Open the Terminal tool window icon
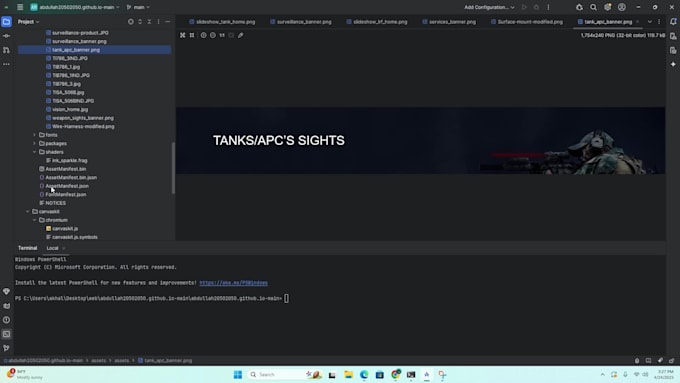 click(7, 334)
